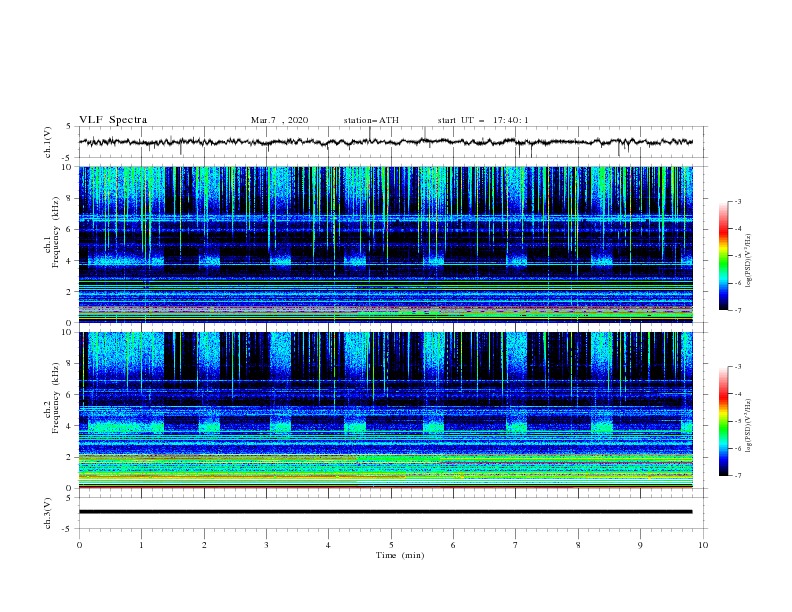The width and height of the screenshot is (792, 612).
Task: Click the "-3" tick on ch.1 color bar
Action: 737,201
